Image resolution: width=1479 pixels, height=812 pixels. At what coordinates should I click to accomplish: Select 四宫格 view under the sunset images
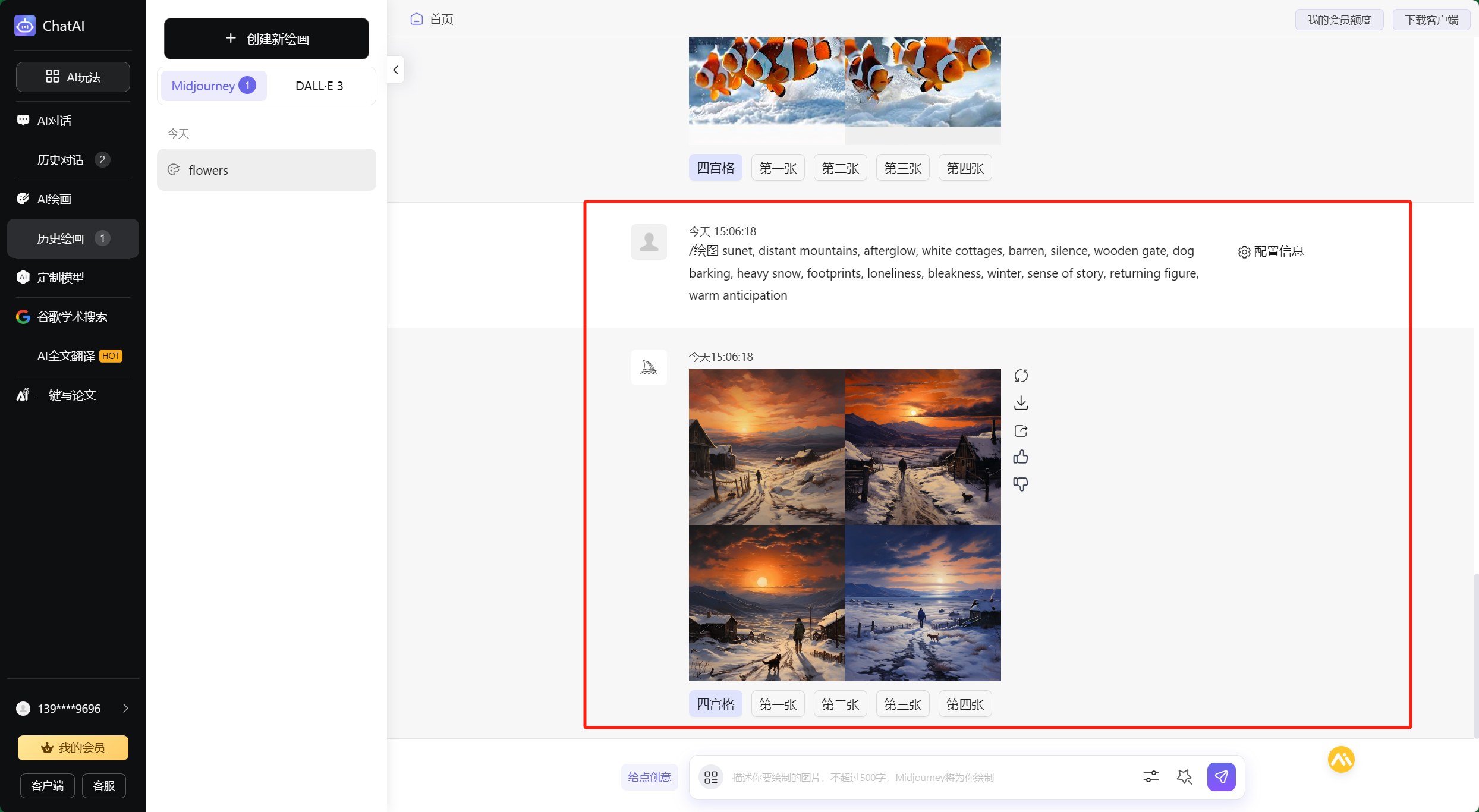[x=715, y=704]
